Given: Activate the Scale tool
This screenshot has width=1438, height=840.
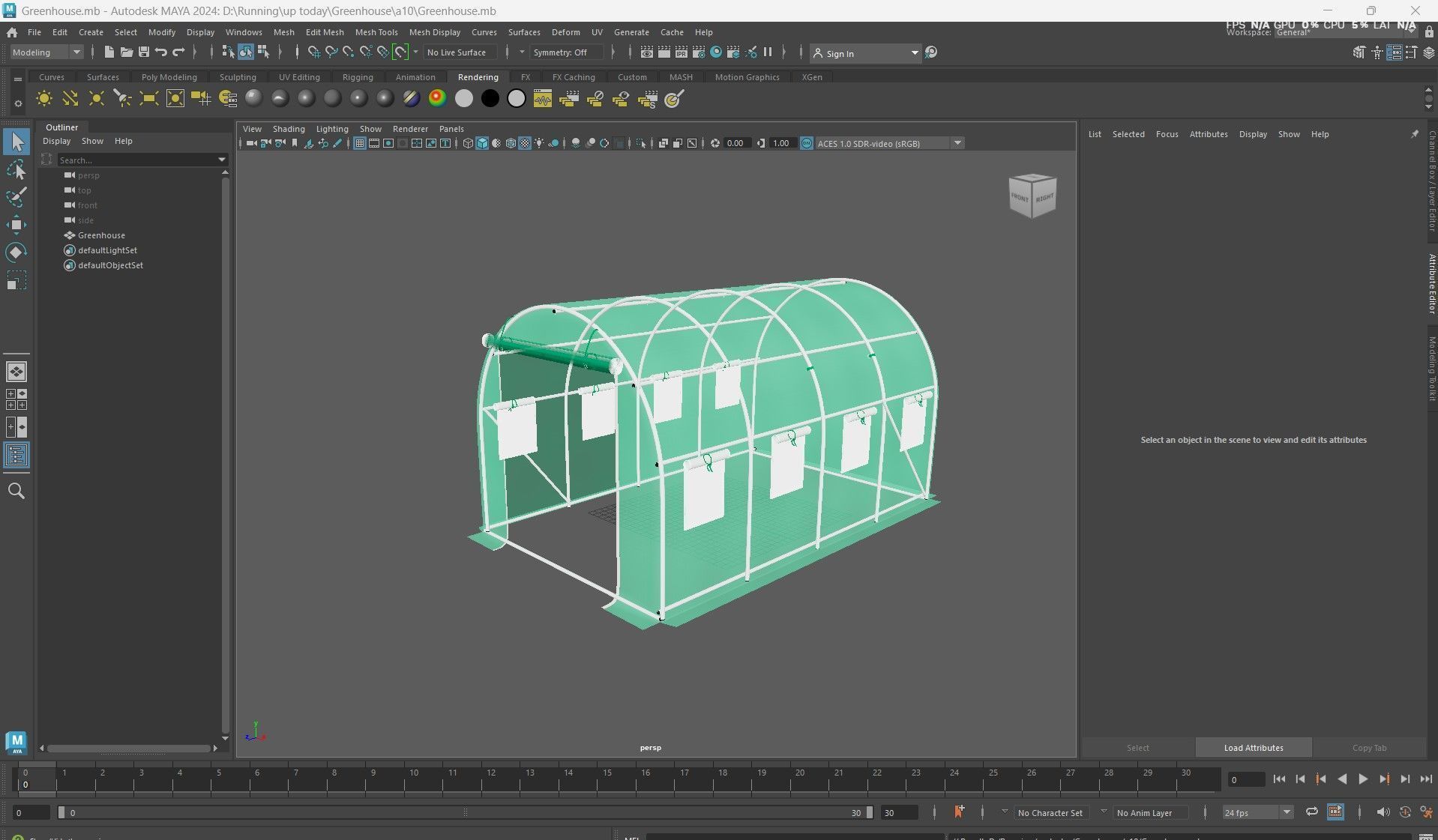Looking at the screenshot, I should (x=16, y=280).
